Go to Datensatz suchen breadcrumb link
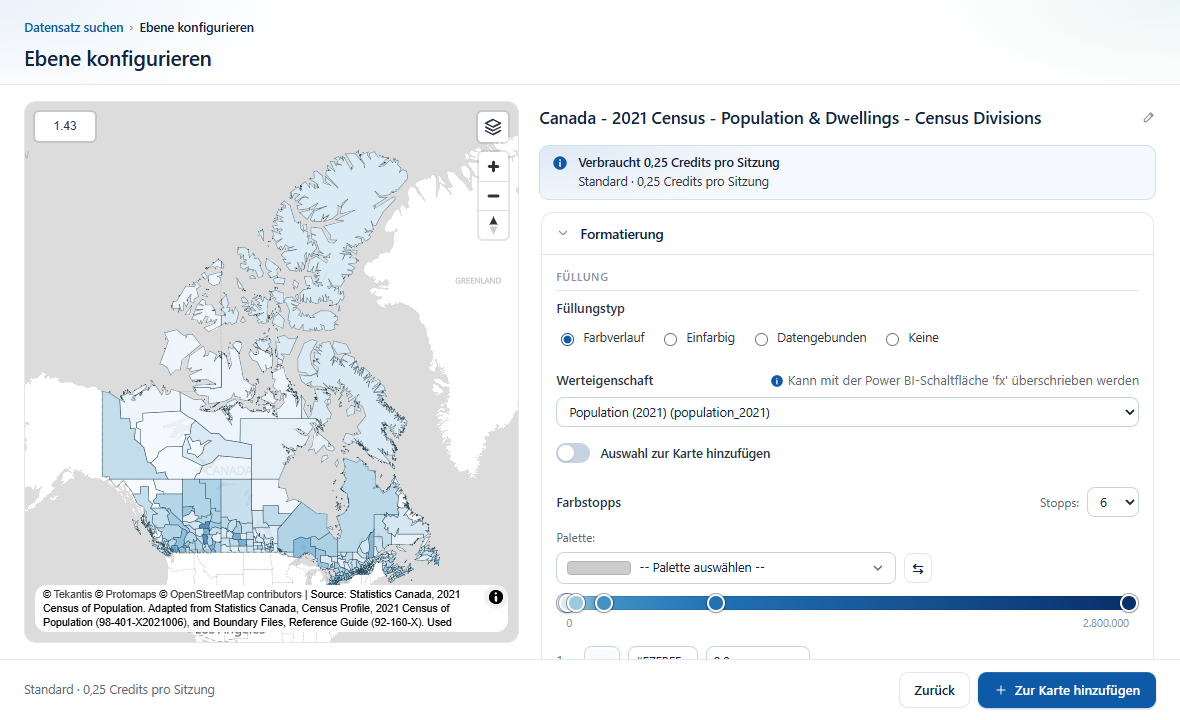The image size is (1180, 720). 74,28
